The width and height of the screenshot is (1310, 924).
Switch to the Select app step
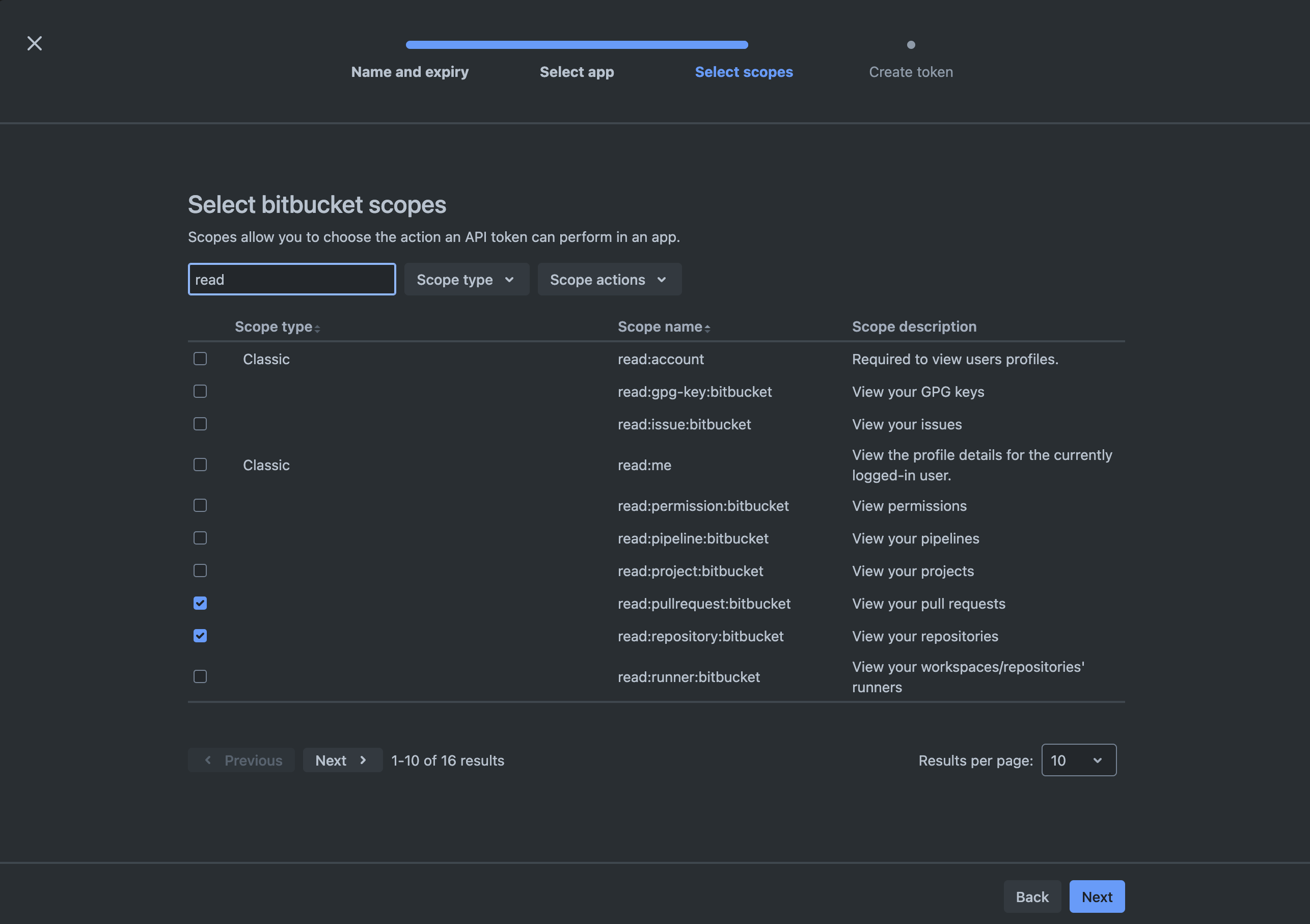pyautogui.click(x=576, y=72)
